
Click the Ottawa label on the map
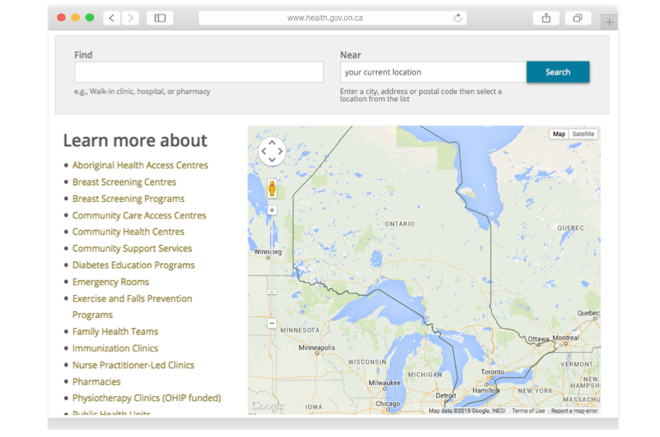538,338
